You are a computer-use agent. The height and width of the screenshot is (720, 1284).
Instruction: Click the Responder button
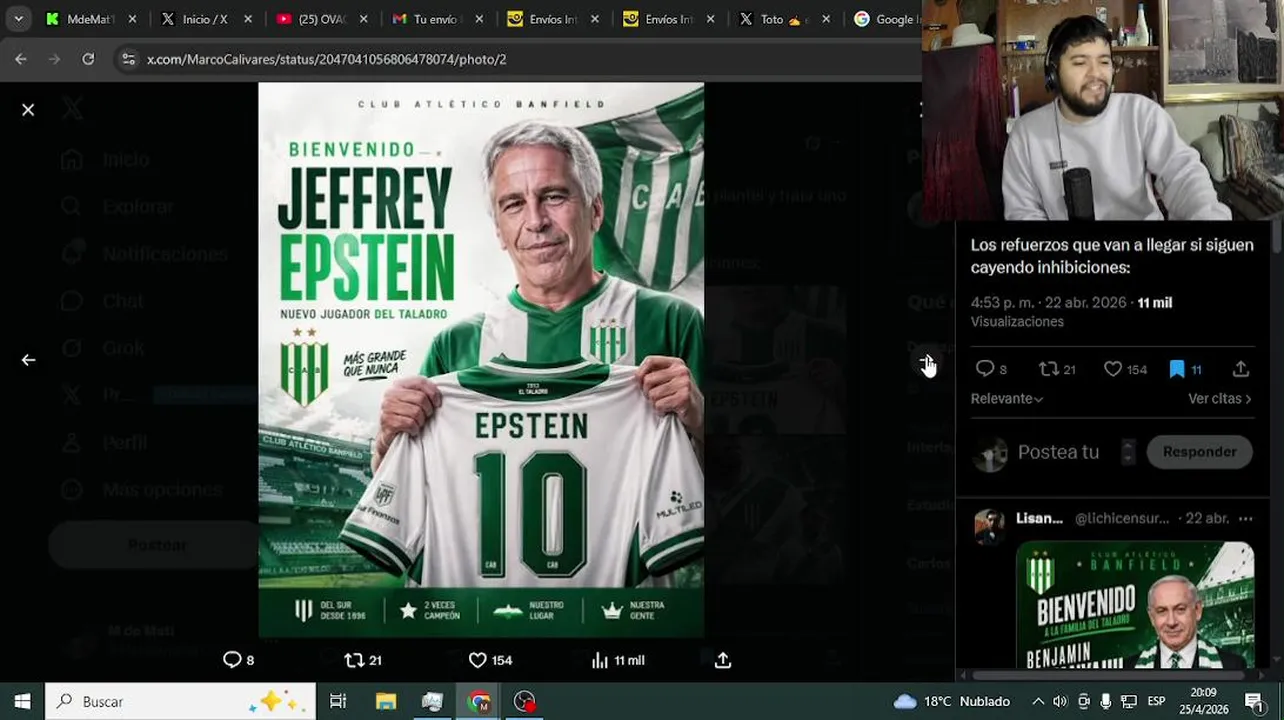point(1199,452)
